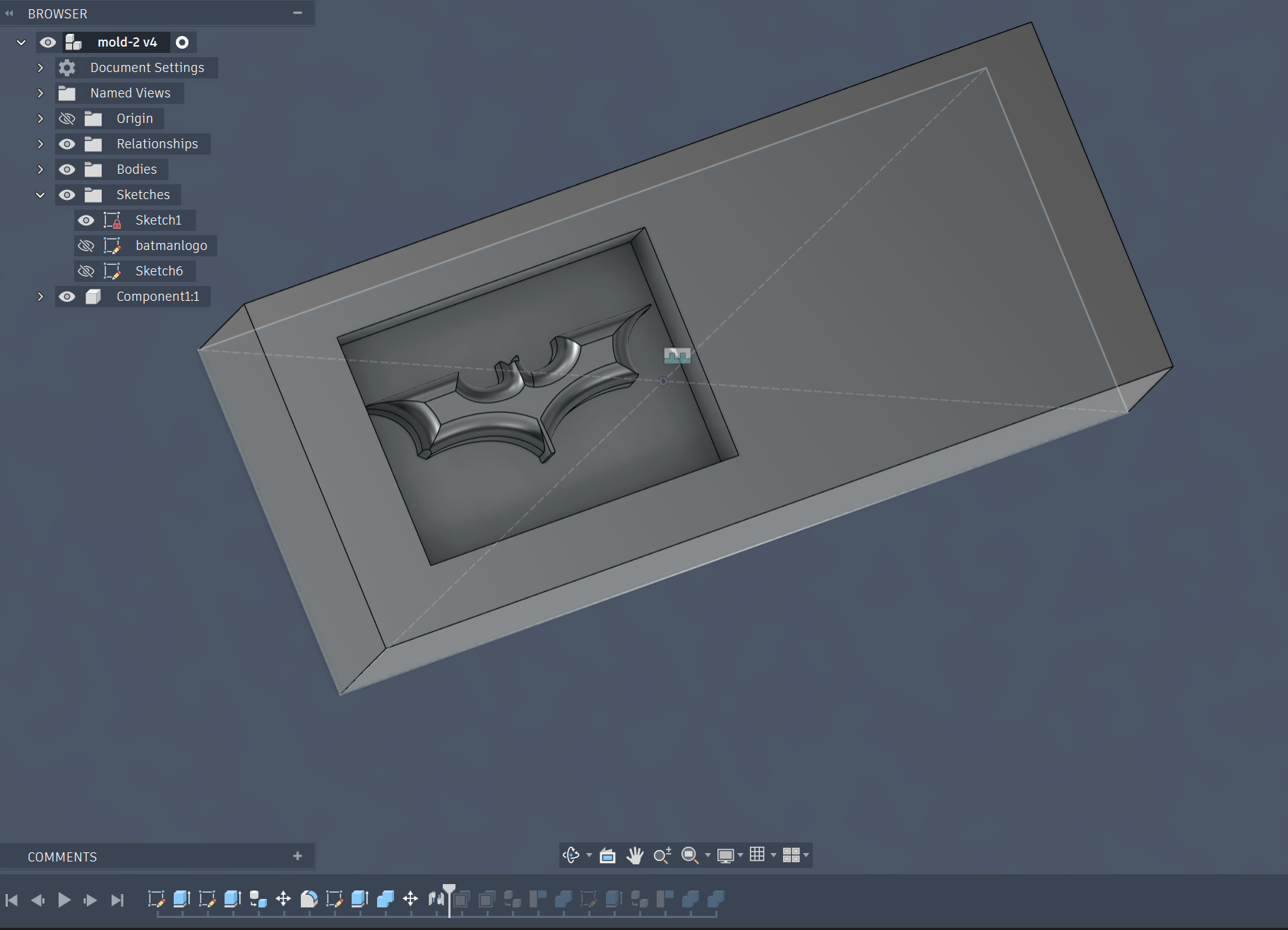
Task: Expand the Relationships folder
Action: click(x=40, y=144)
